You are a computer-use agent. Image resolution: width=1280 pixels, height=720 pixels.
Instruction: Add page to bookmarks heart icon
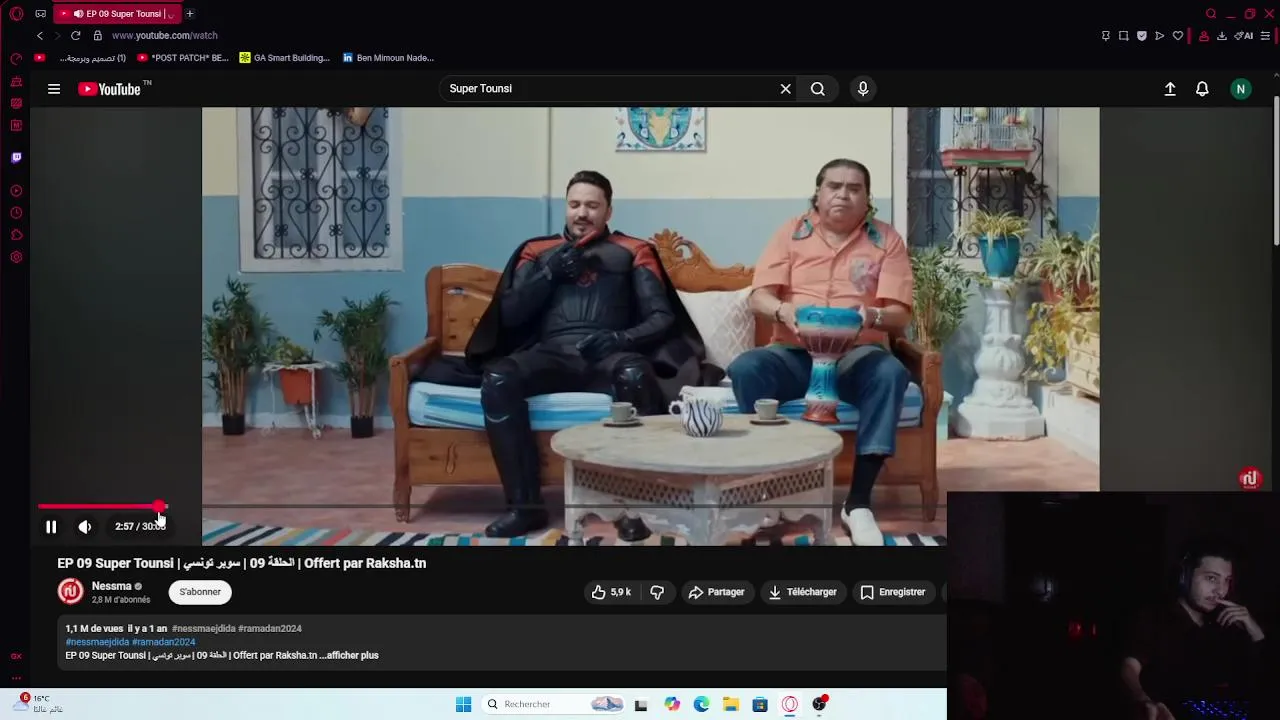coord(1178,36)
